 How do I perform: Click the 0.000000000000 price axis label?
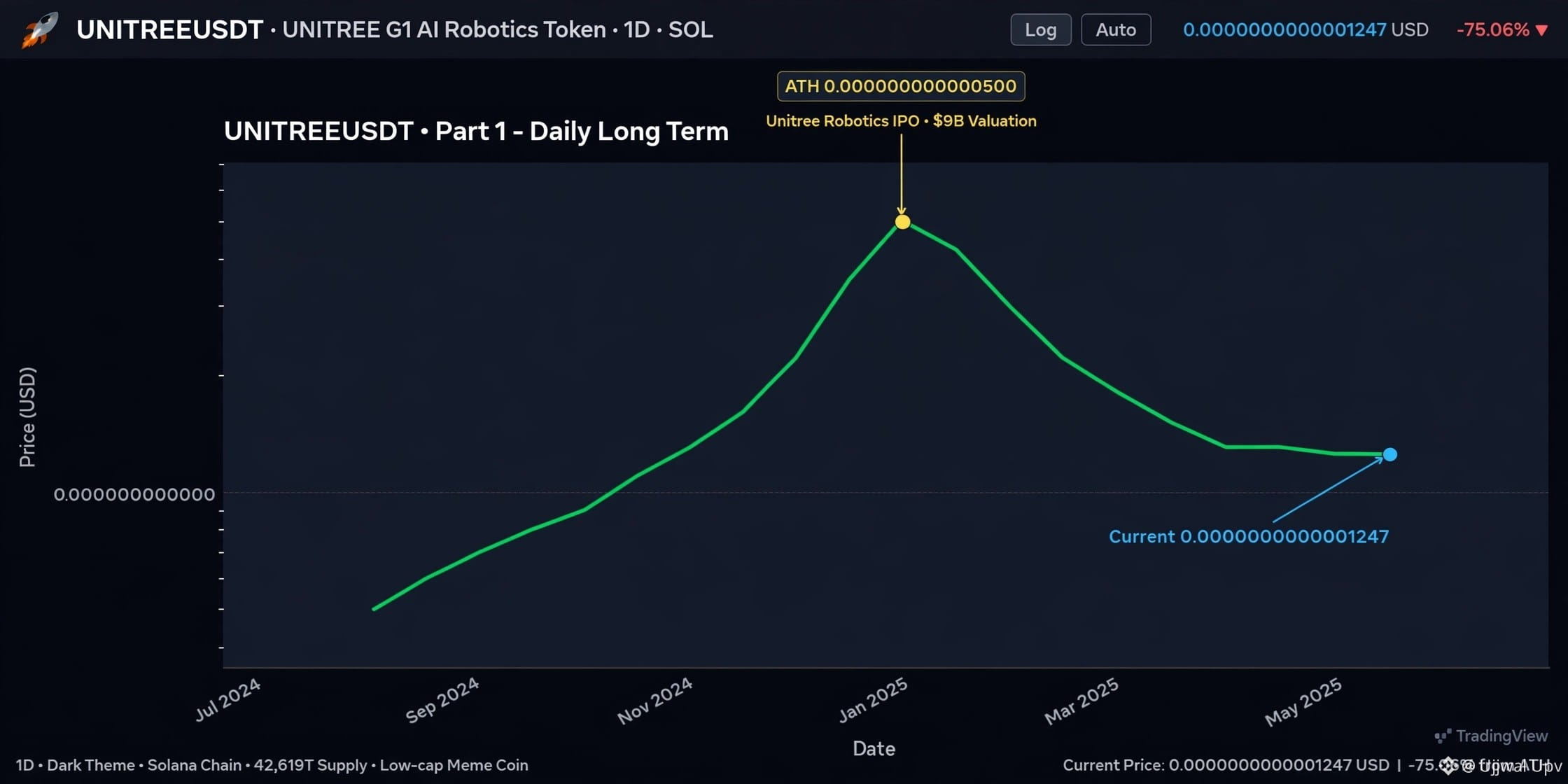coord(134,494)
